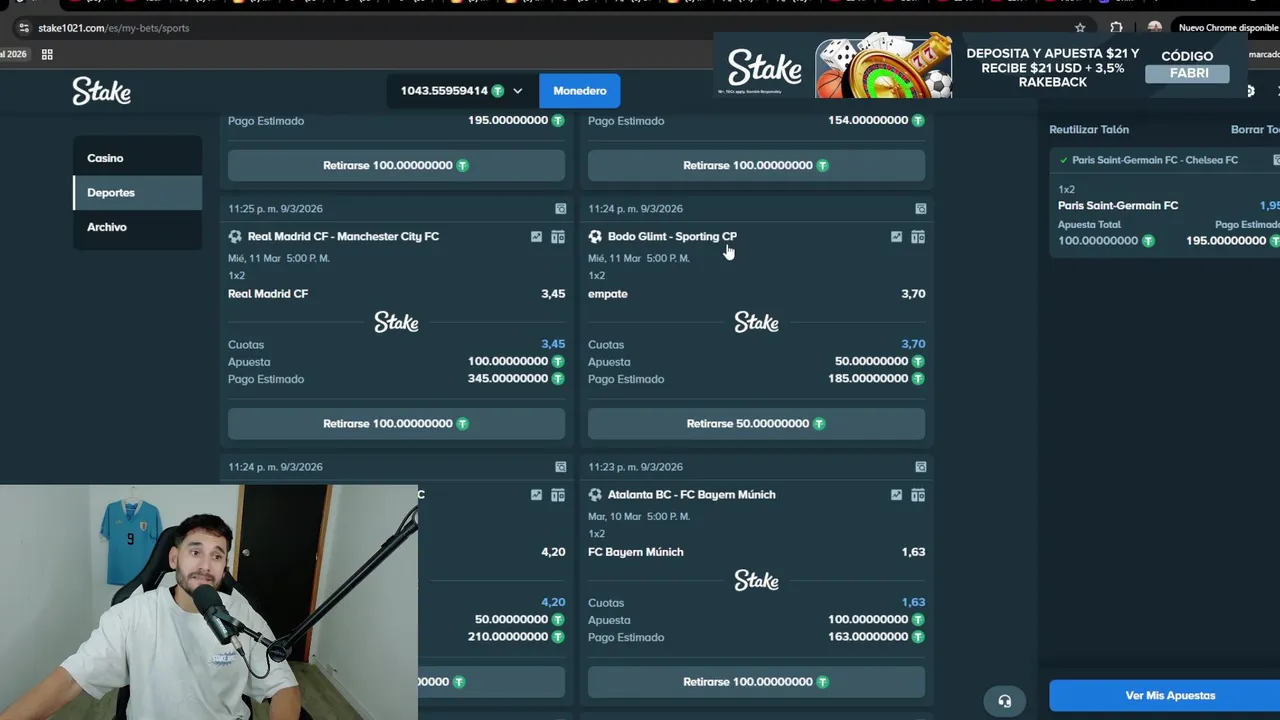Click 'Mar, 10 Mar 5:00 P. M.' date text
The image size is (1280, 720).
(x=638, y=516)
